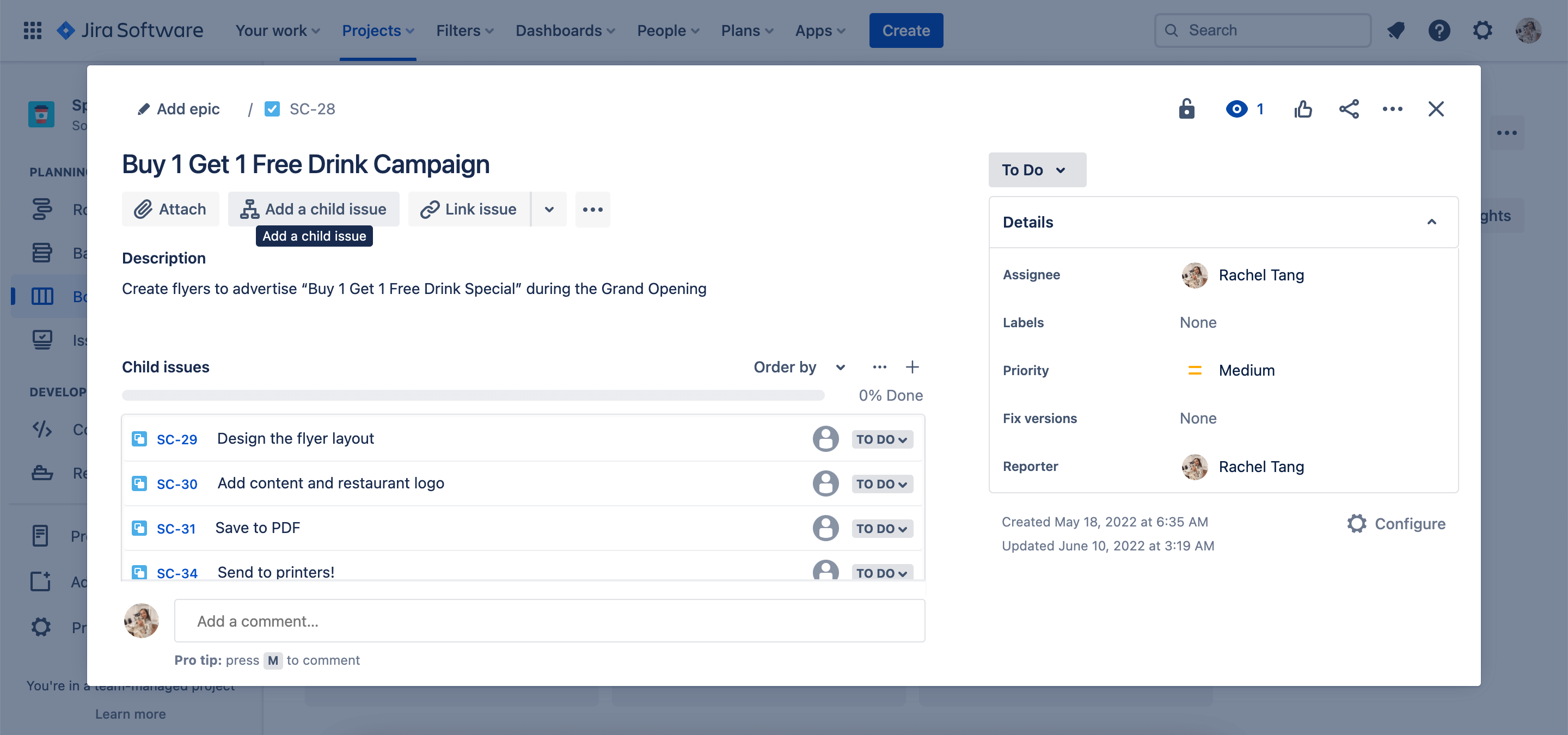Click the Add a comment input field

(549, 620)
